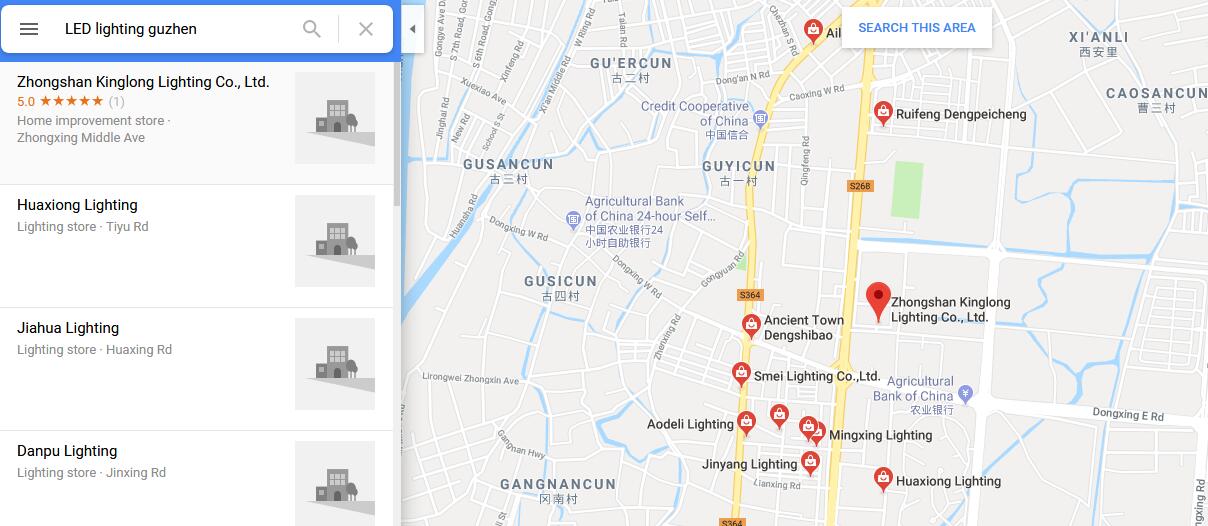
Task: Open the hamburger main menu
Action: point(29,29)
